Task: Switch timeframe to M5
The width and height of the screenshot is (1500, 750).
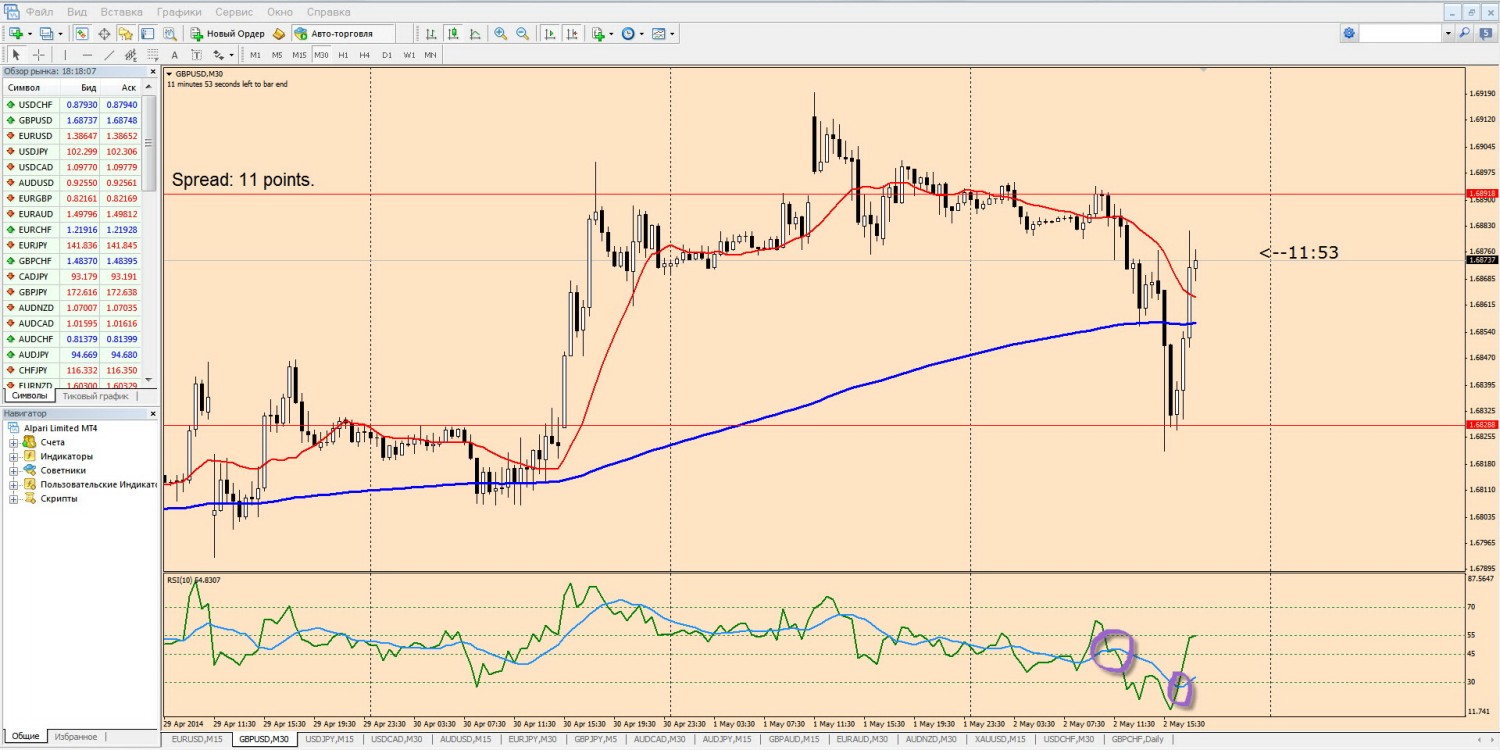Action: pos(277,55)
